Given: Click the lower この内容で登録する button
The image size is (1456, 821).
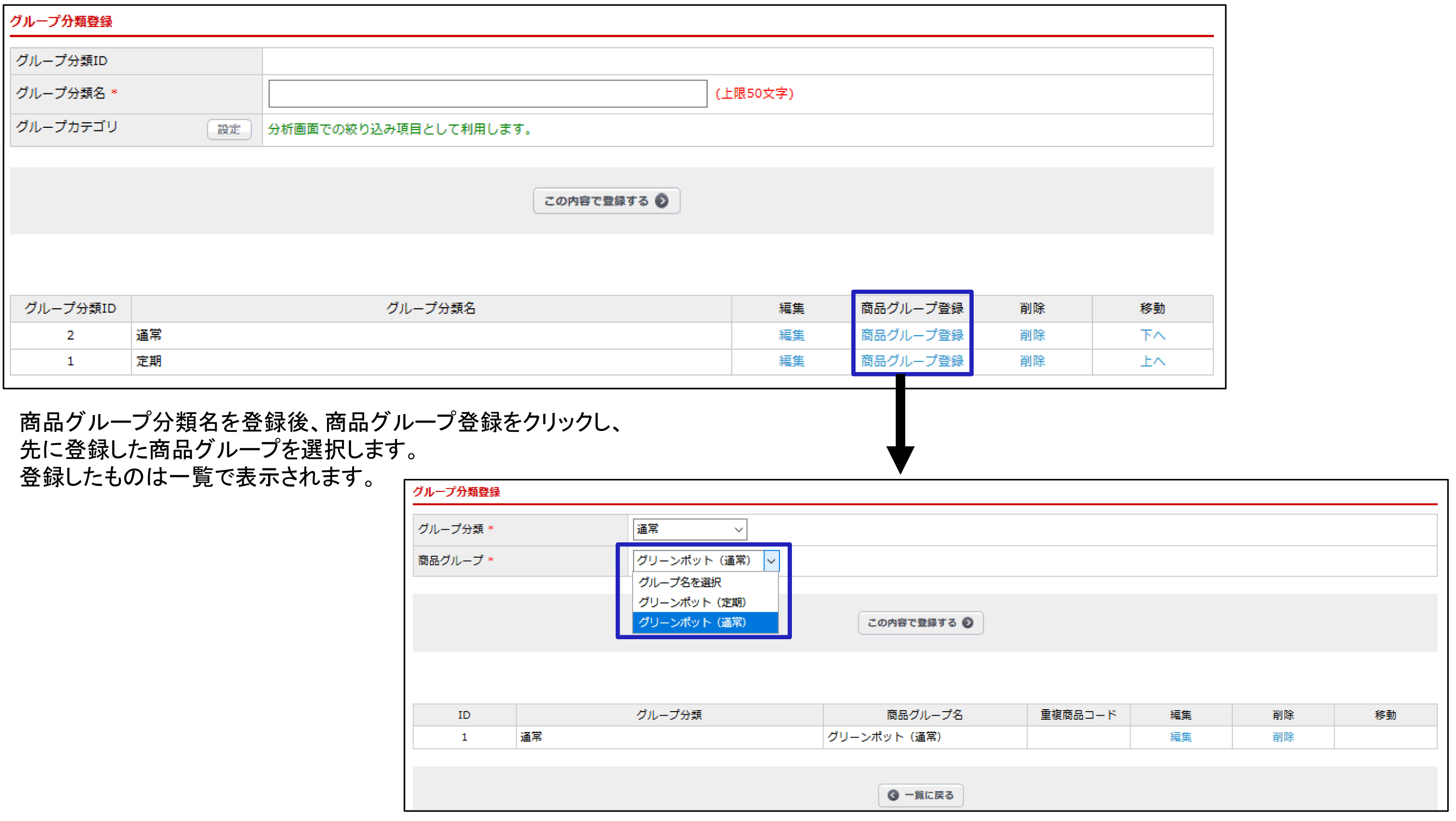Looking at the screenshot, I should click(920, 623).
